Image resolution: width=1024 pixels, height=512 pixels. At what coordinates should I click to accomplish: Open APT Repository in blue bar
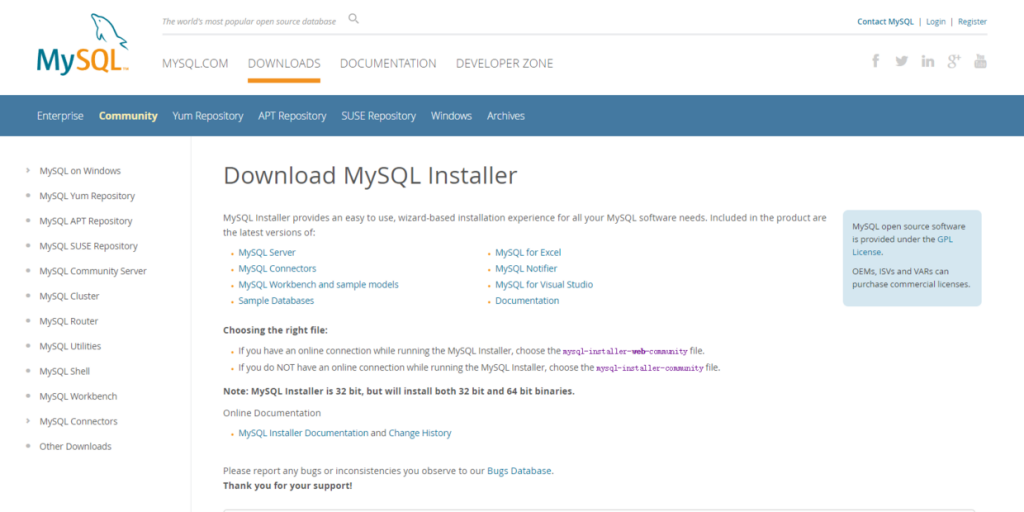click(292, 116)
